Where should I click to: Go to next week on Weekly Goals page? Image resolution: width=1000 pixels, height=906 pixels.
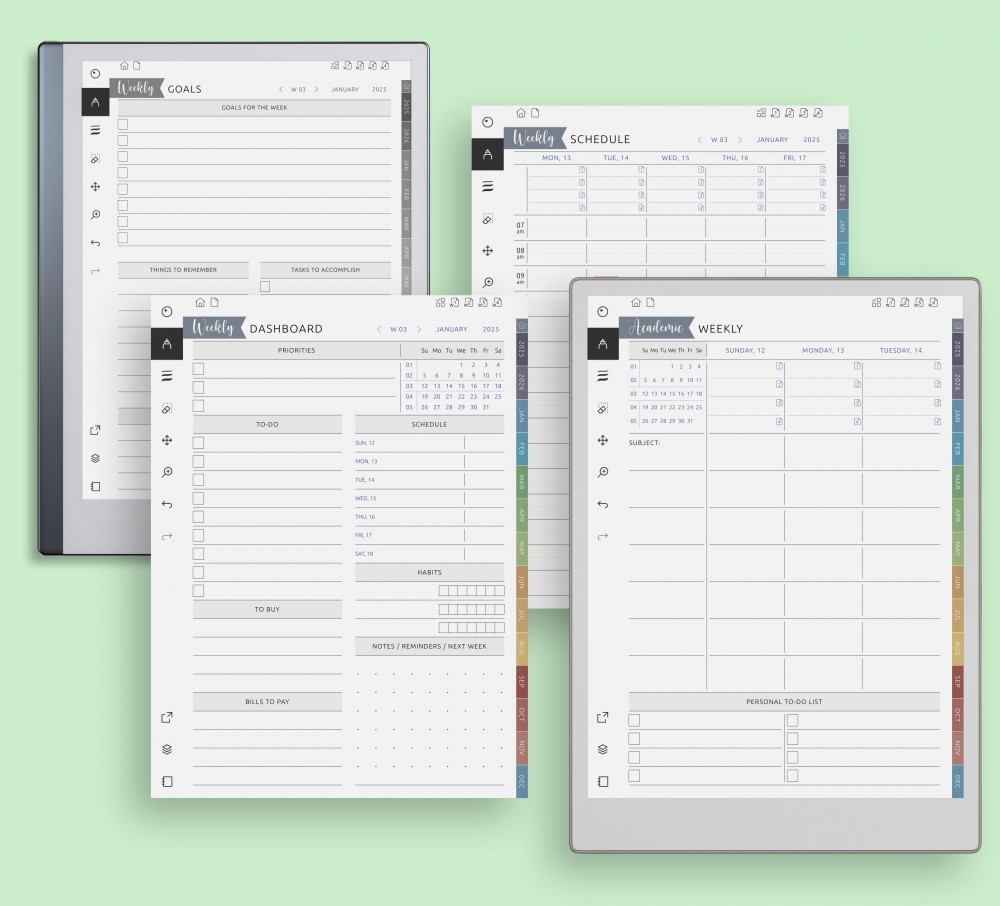click(x=316, y=89)
